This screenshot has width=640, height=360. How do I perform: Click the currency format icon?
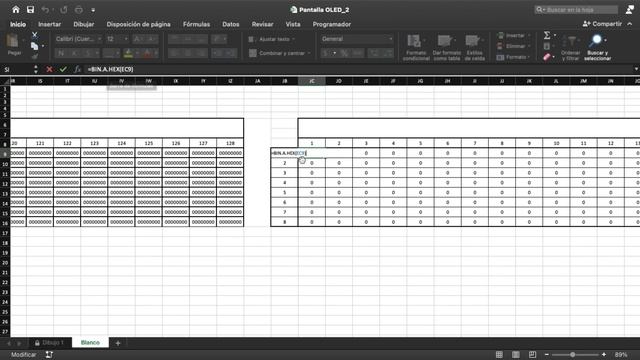point(325,53)
